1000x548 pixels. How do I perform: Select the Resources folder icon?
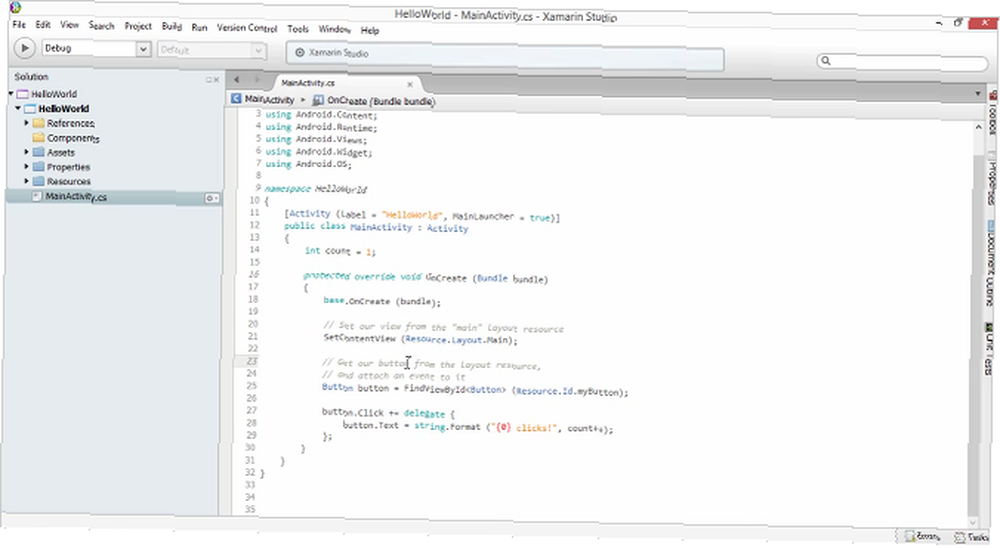(x=38, y=181)
